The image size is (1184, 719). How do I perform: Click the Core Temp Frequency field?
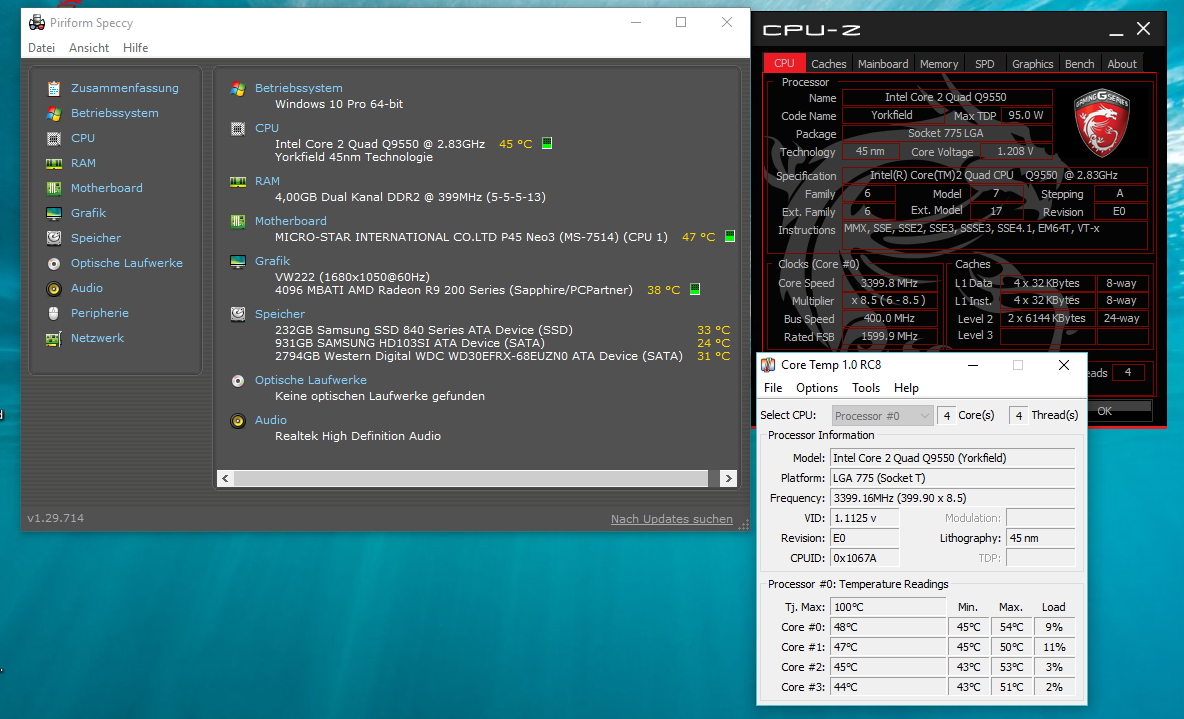click(952, 498)
